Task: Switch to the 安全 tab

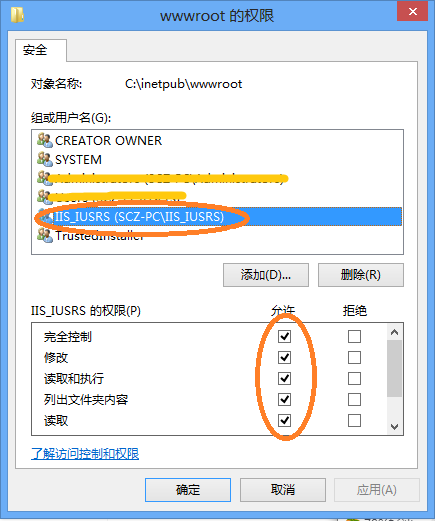Action: pos(35,50)
